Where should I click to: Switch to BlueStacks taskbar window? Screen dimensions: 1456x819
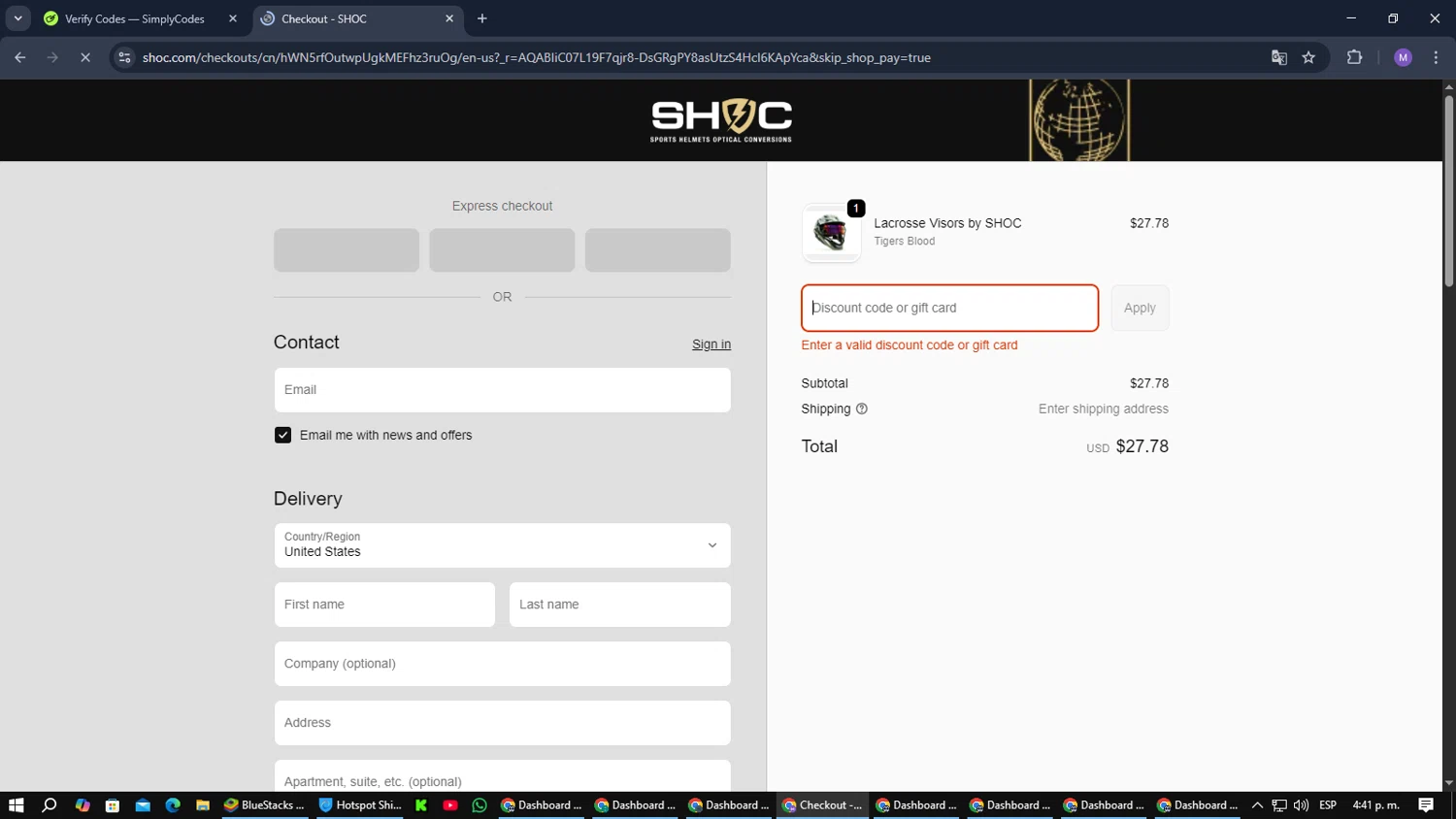264,805
